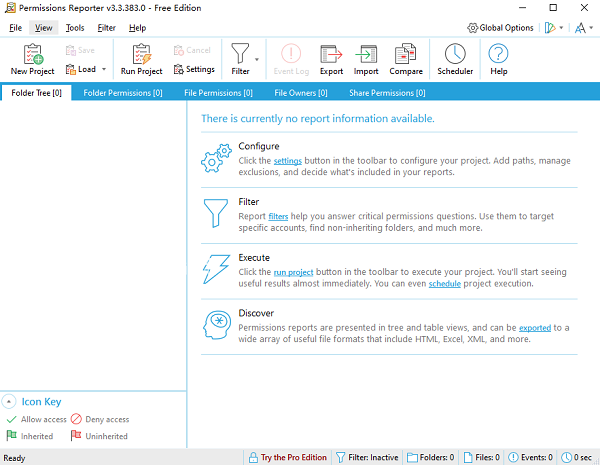Click the 'run project' hyperlink

(x=295, y=272)
